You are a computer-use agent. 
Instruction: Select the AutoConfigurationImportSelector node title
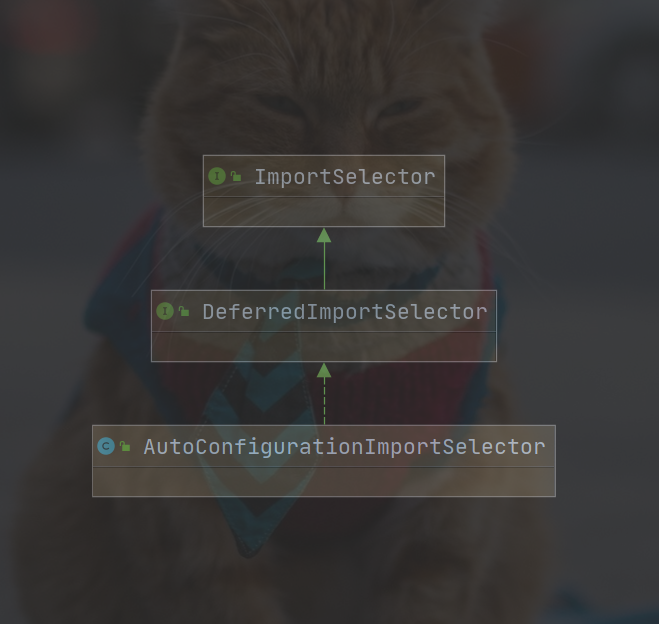coord(345,447)
